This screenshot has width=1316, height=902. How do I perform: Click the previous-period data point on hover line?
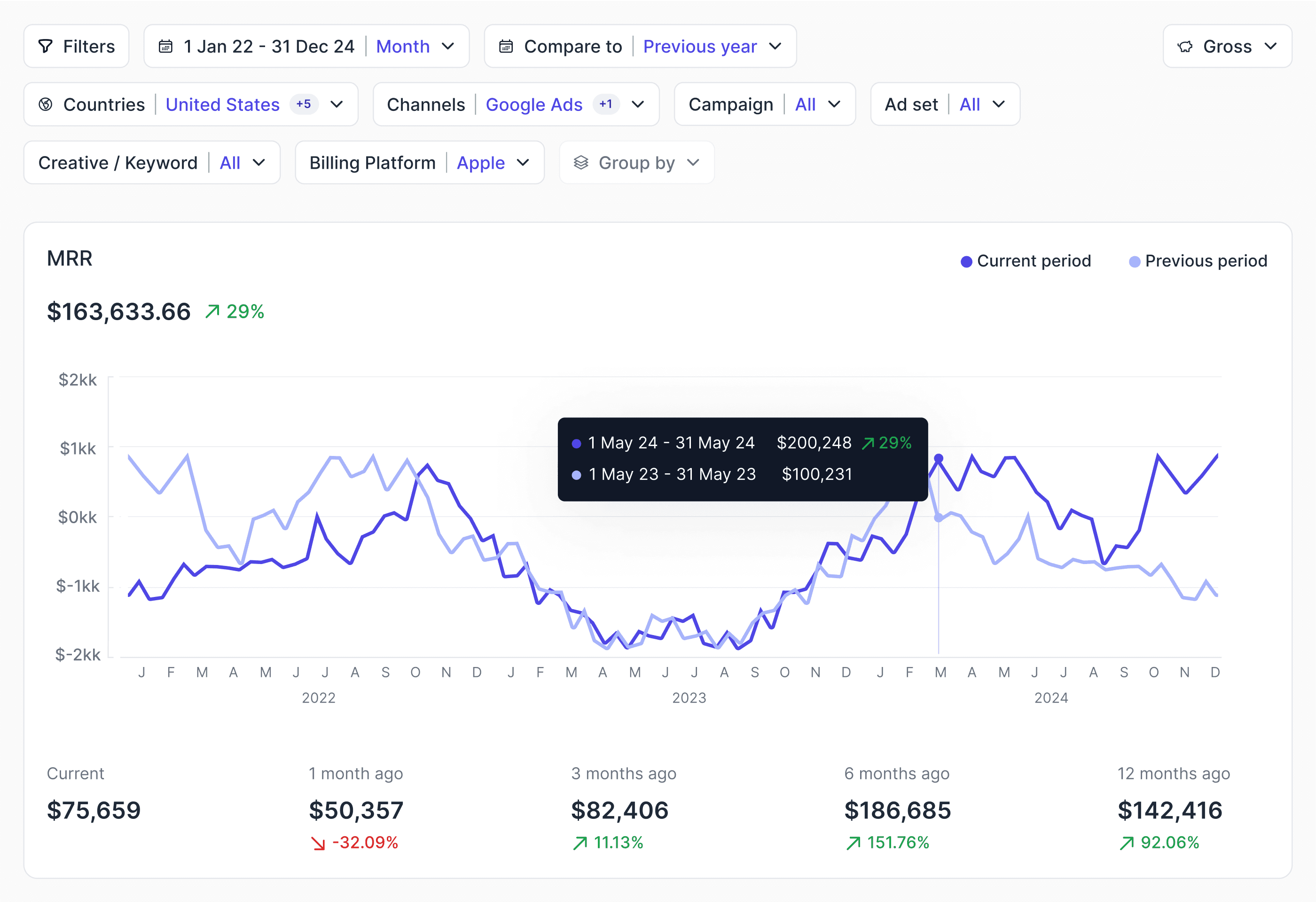coord(938,518)
